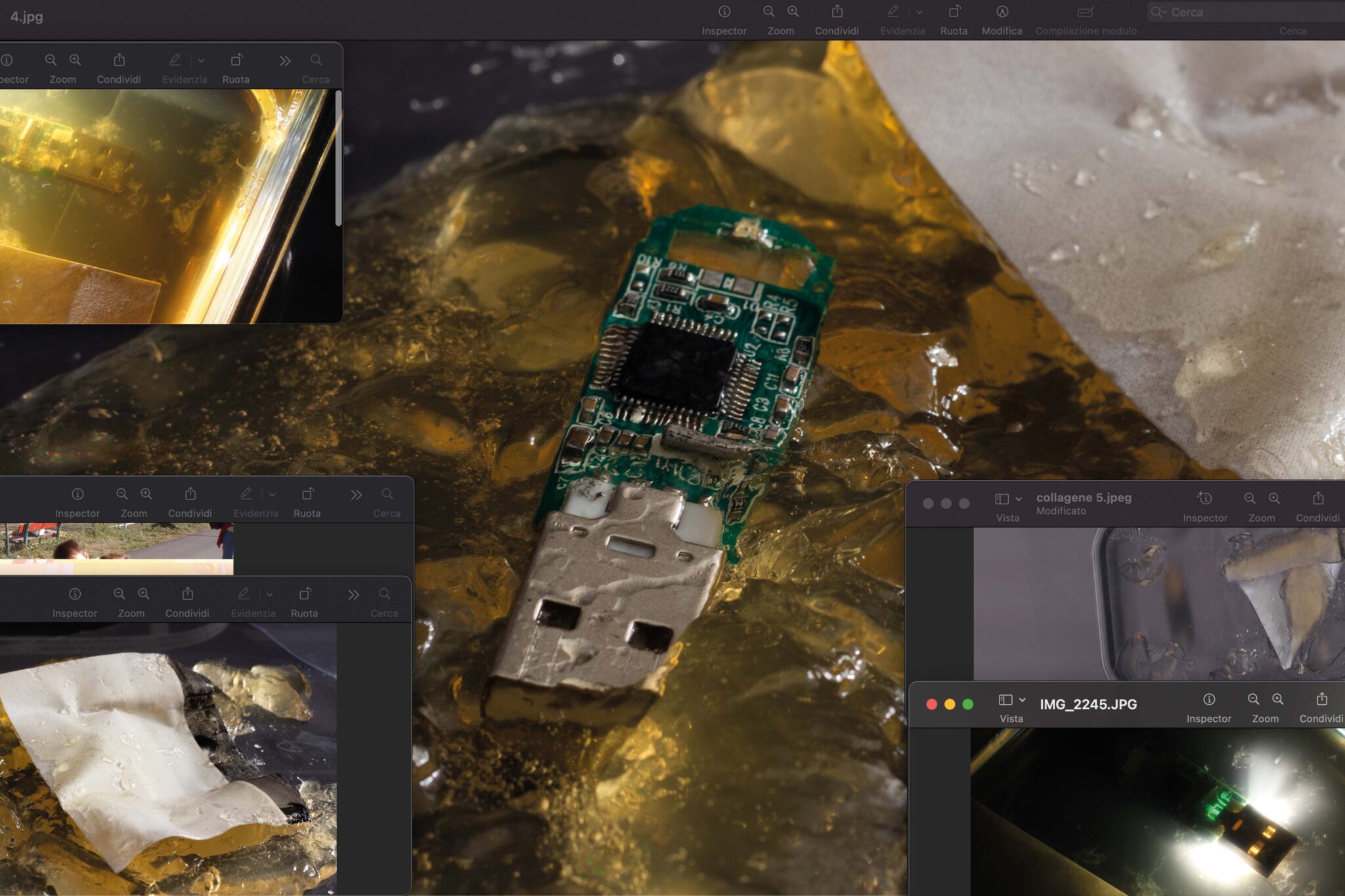Image resolution: width=1345 pixels, height=896 pixels.
Task: Open Modifica markup tools in top toolbar
Action: click(x=1002, y=12)
